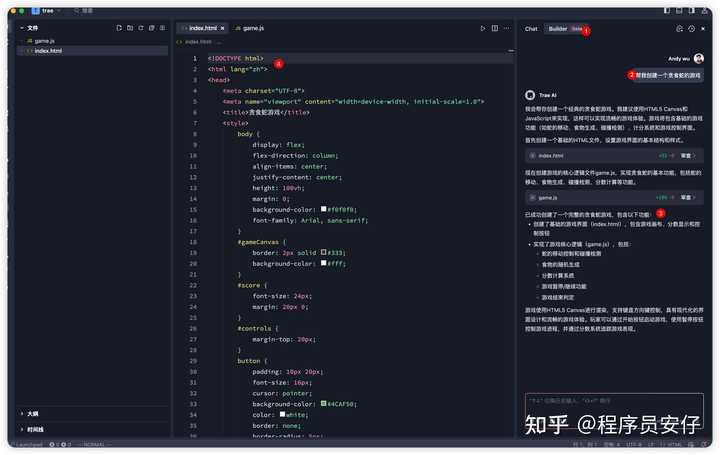Click the chat message input box
This screenshot has height=455, width=720.
(x=614, y=411)
